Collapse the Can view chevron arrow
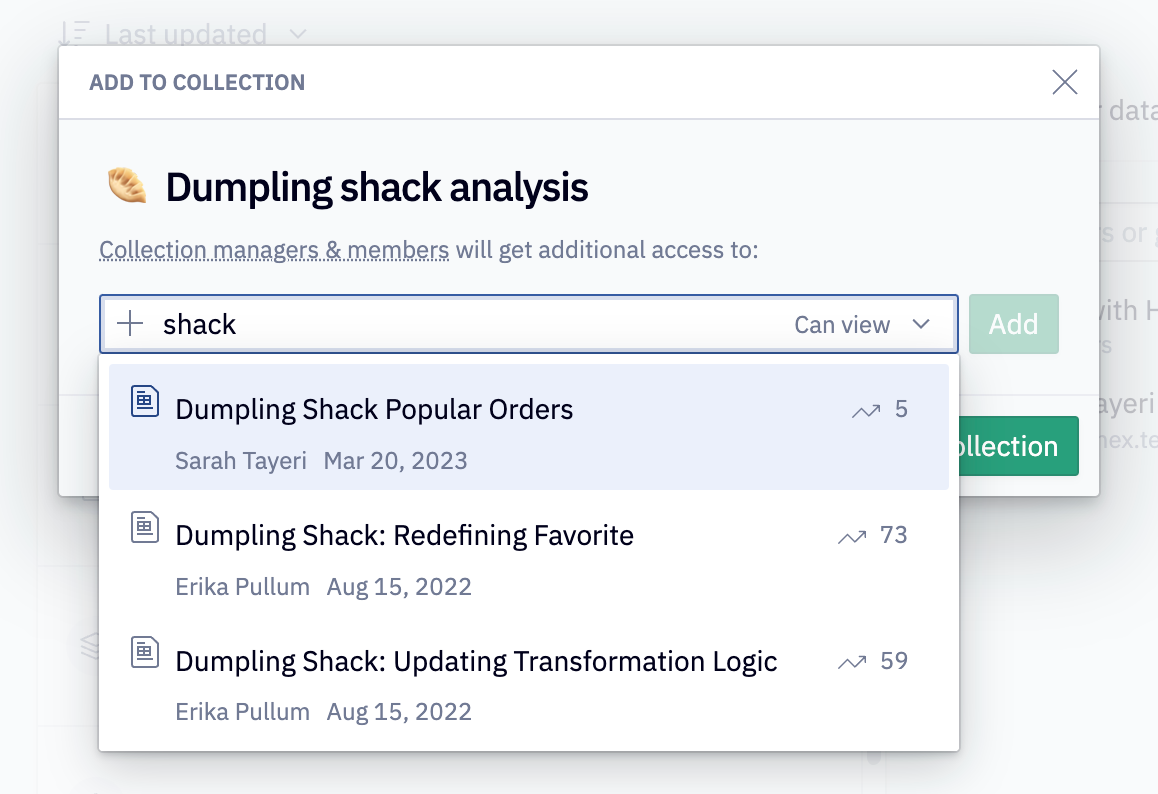 (919, 324)
